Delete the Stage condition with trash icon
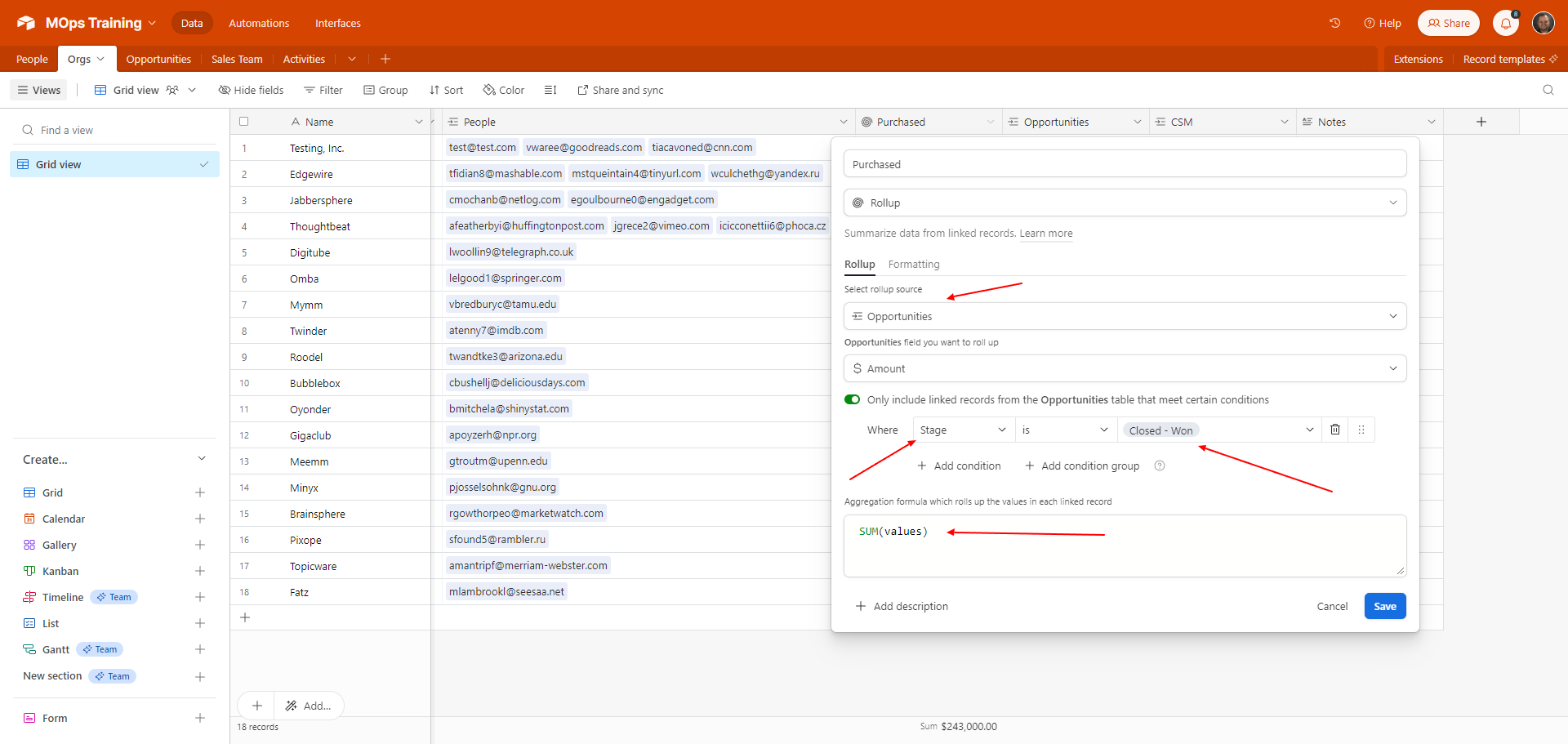The height and width of the screenshot is (744, 1568). [1334, 430]
